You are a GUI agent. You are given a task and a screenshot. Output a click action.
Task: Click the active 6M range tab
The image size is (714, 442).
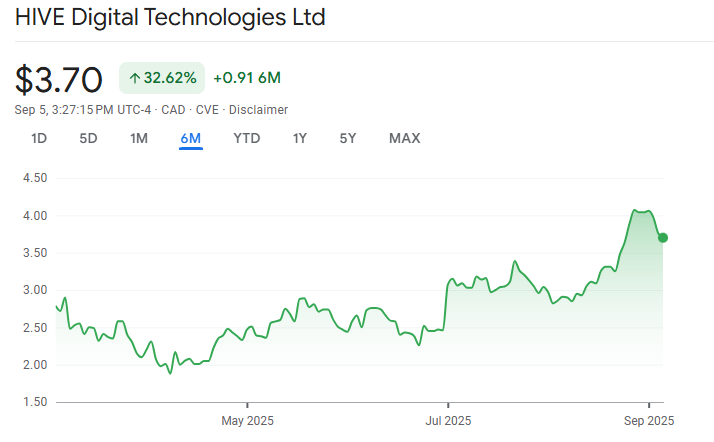click(x=191, y=138)
